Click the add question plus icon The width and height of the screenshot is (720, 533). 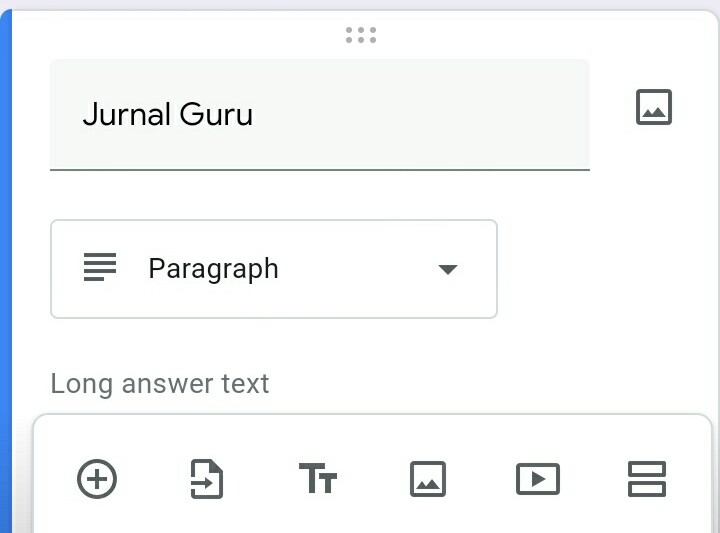[97, 479]
